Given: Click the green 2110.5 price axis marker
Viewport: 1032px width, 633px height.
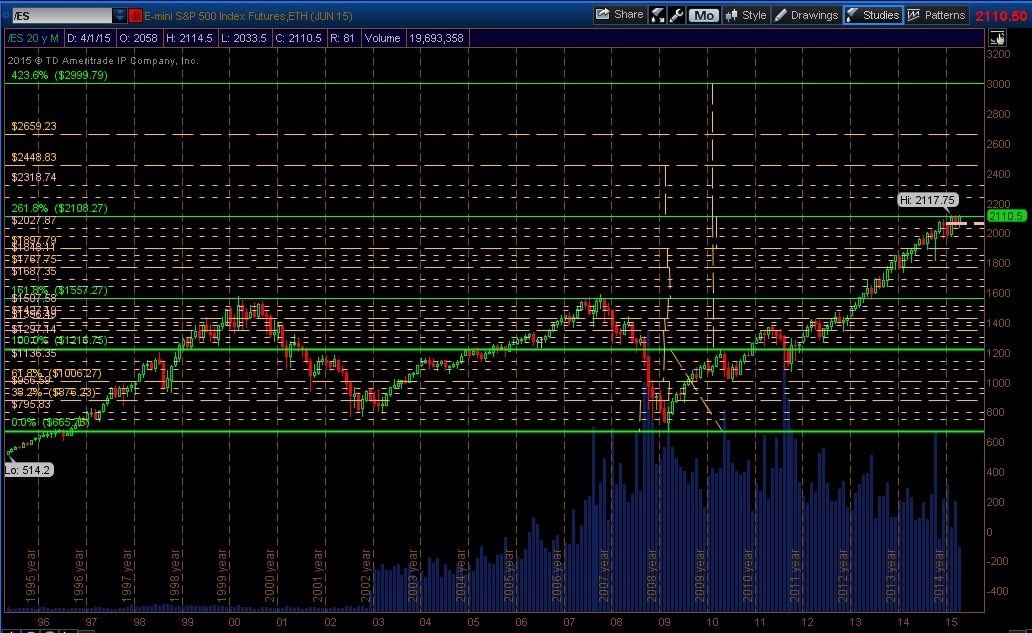Looking at the screenshot, I should [x=1006, y=216].
